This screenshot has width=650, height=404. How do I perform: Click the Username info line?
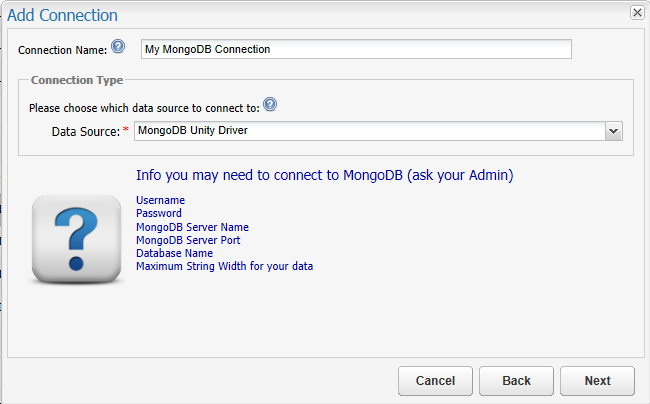point(160,200)
